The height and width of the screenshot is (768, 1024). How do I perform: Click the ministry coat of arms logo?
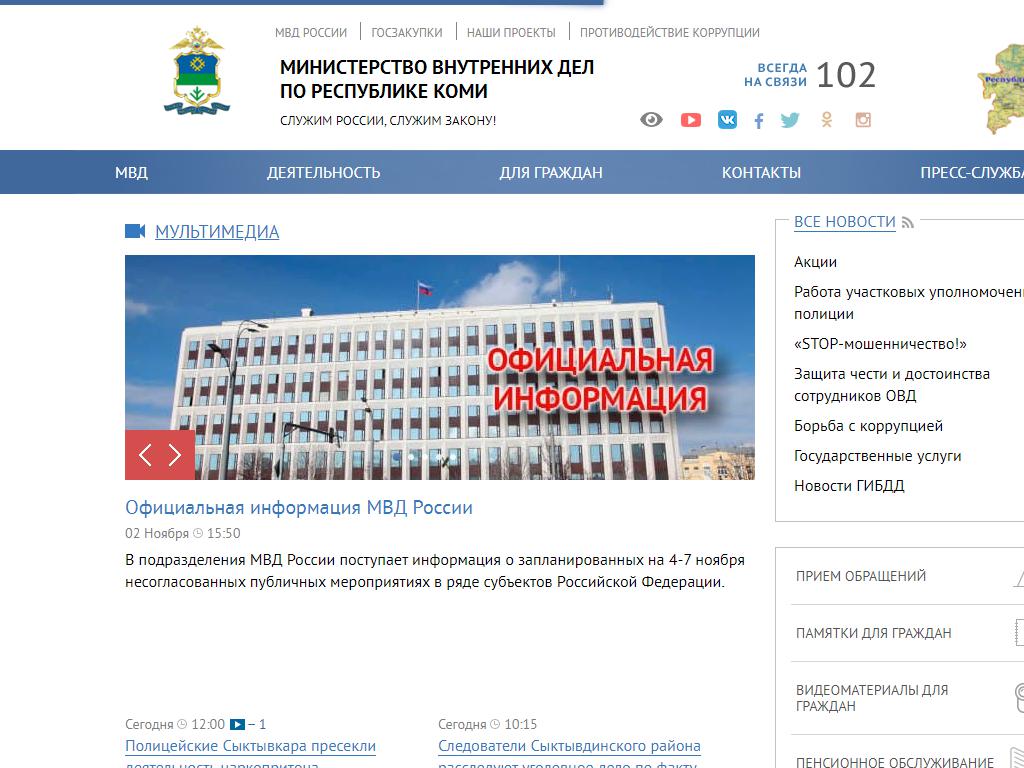pos(196,71)
